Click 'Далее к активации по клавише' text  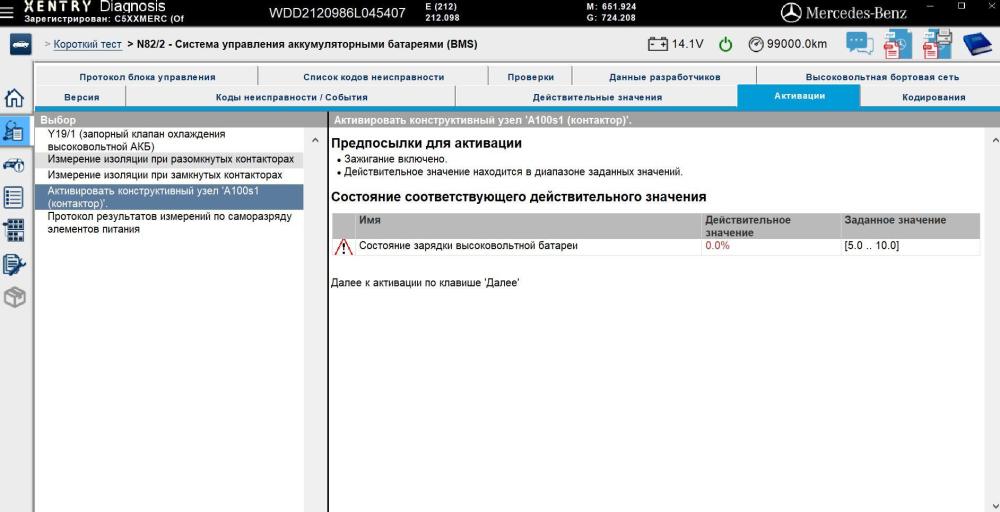point(425,282)
